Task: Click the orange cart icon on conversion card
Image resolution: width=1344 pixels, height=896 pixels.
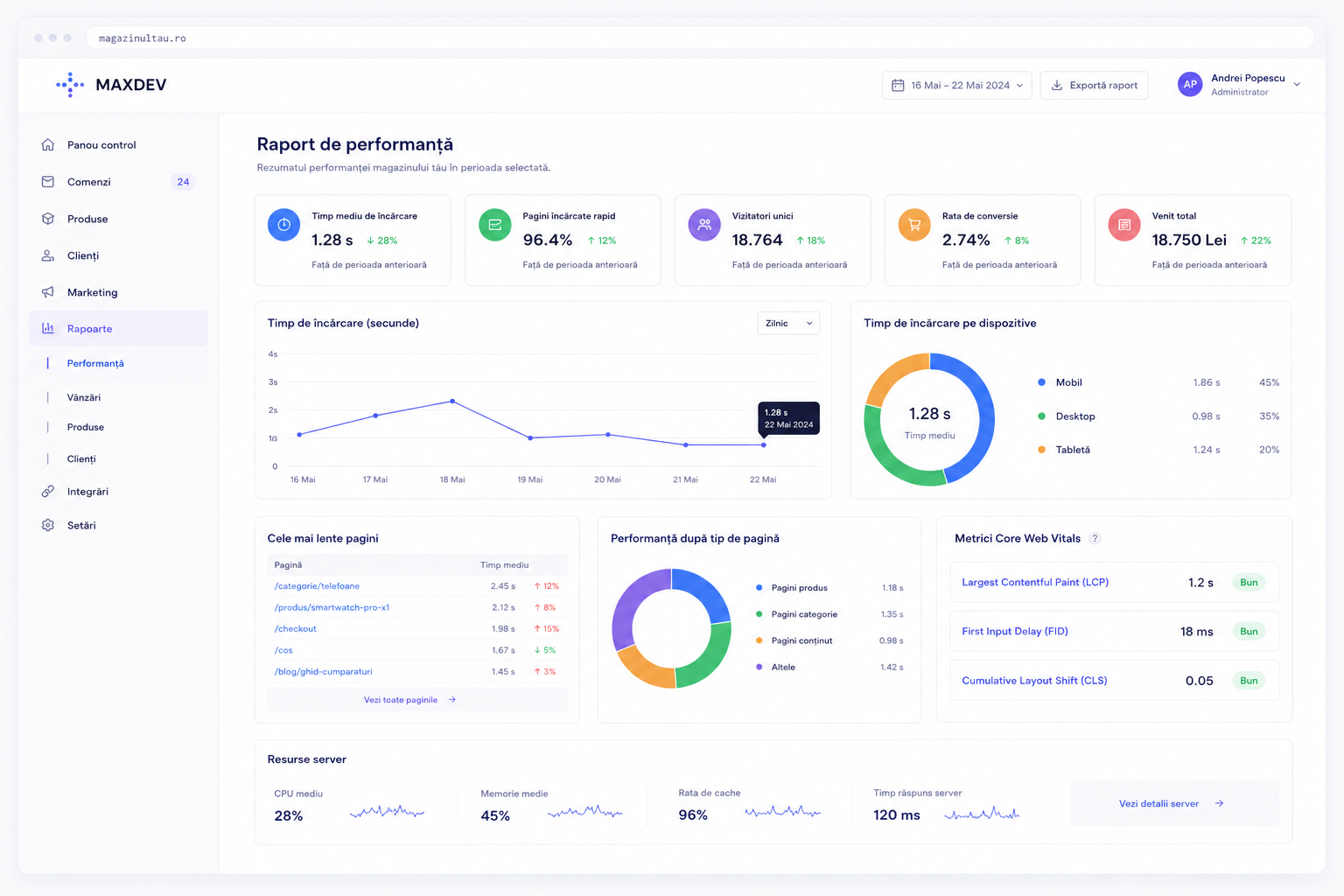Action: (914, 225)
